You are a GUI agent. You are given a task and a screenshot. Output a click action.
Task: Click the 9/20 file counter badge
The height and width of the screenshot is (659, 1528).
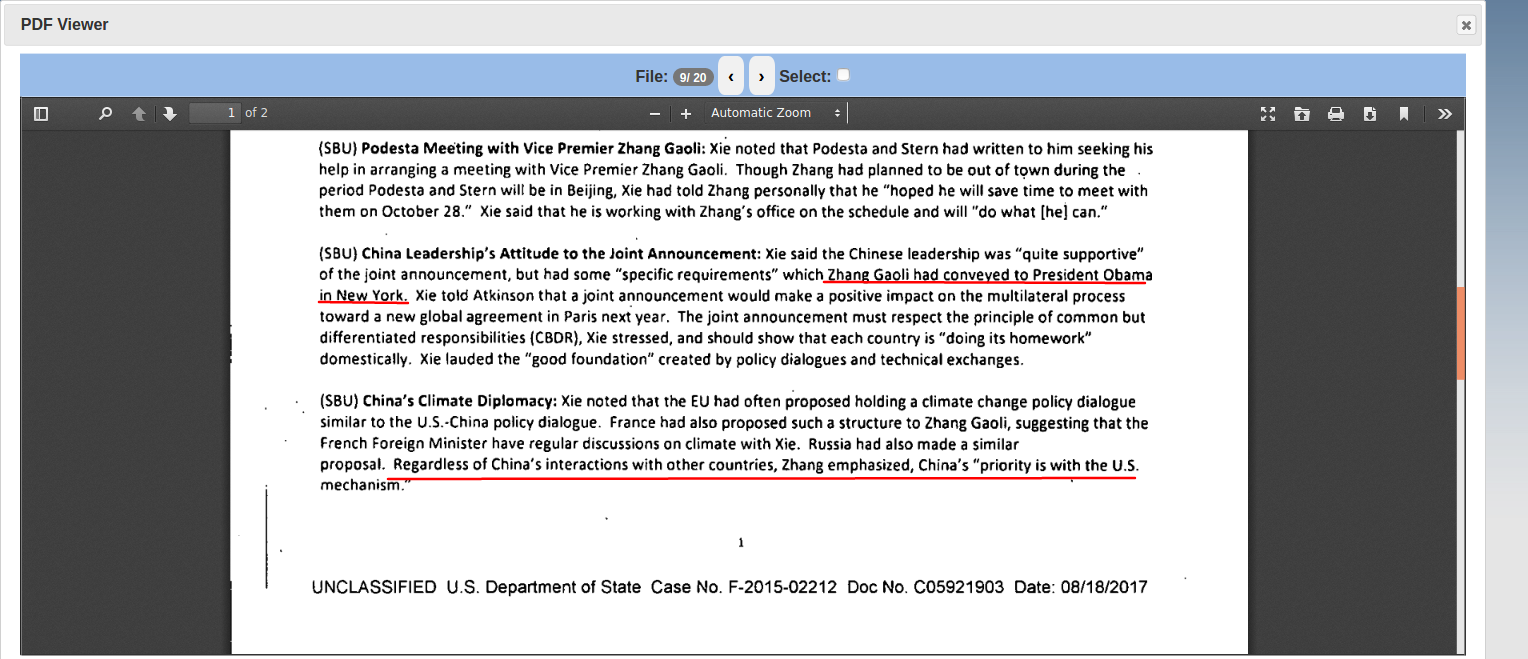click(x=693, y=77)
